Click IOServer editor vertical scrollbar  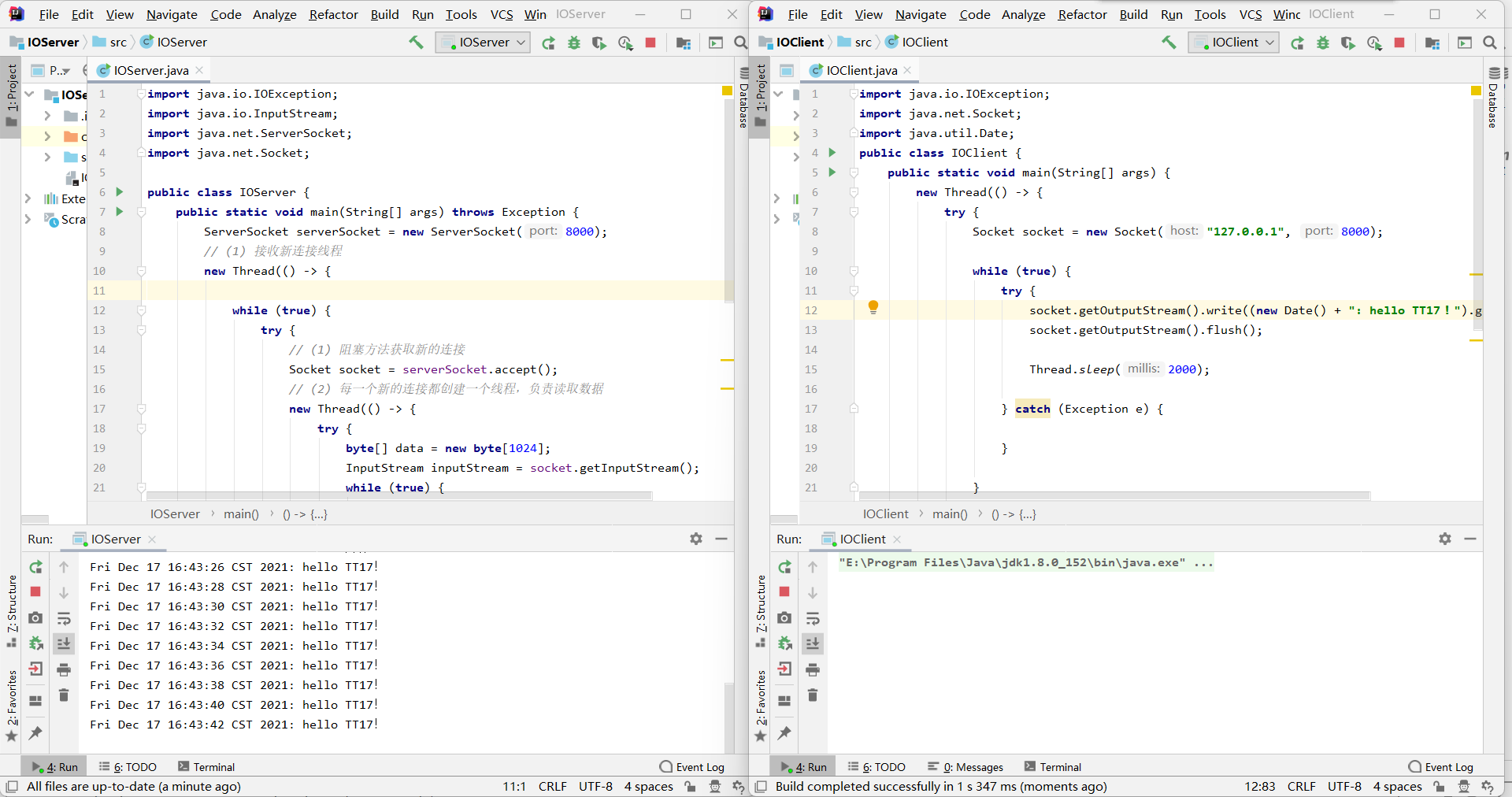point(729,201)
